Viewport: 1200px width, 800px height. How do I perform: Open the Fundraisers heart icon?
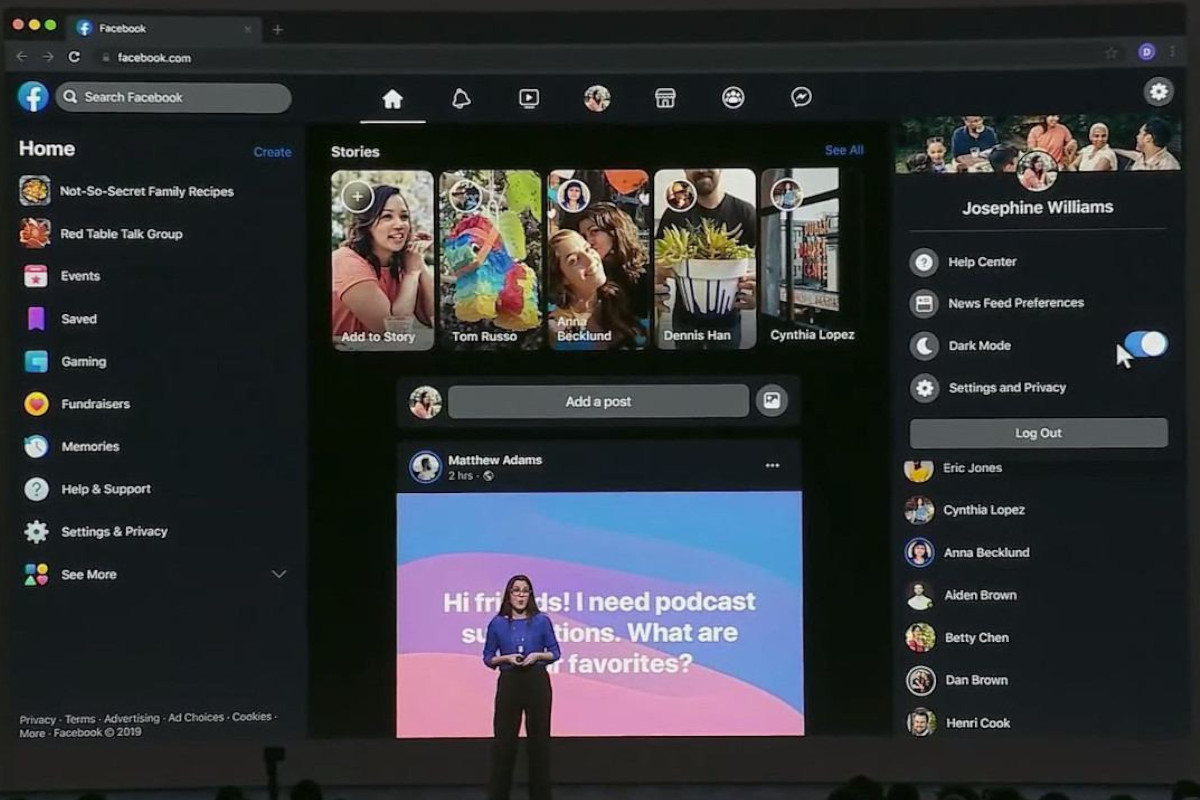[36, 404]
